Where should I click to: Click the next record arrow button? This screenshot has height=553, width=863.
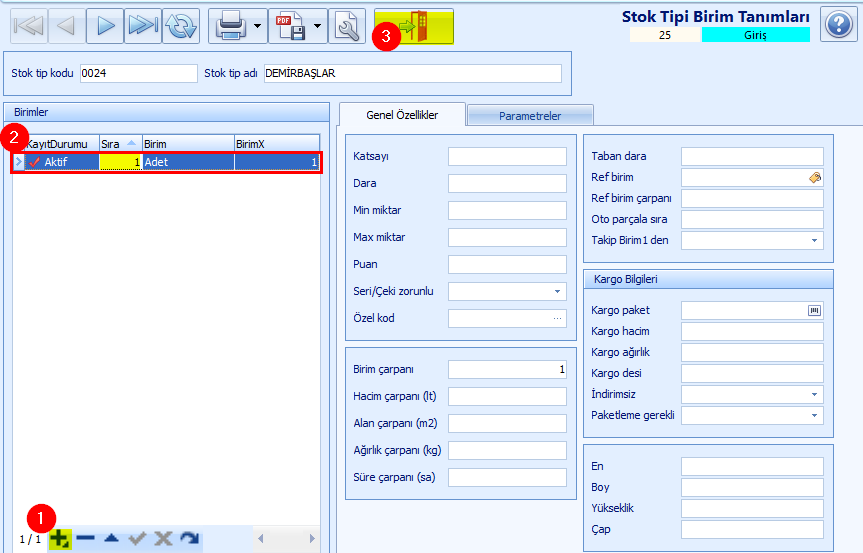[x=105, y=27]
